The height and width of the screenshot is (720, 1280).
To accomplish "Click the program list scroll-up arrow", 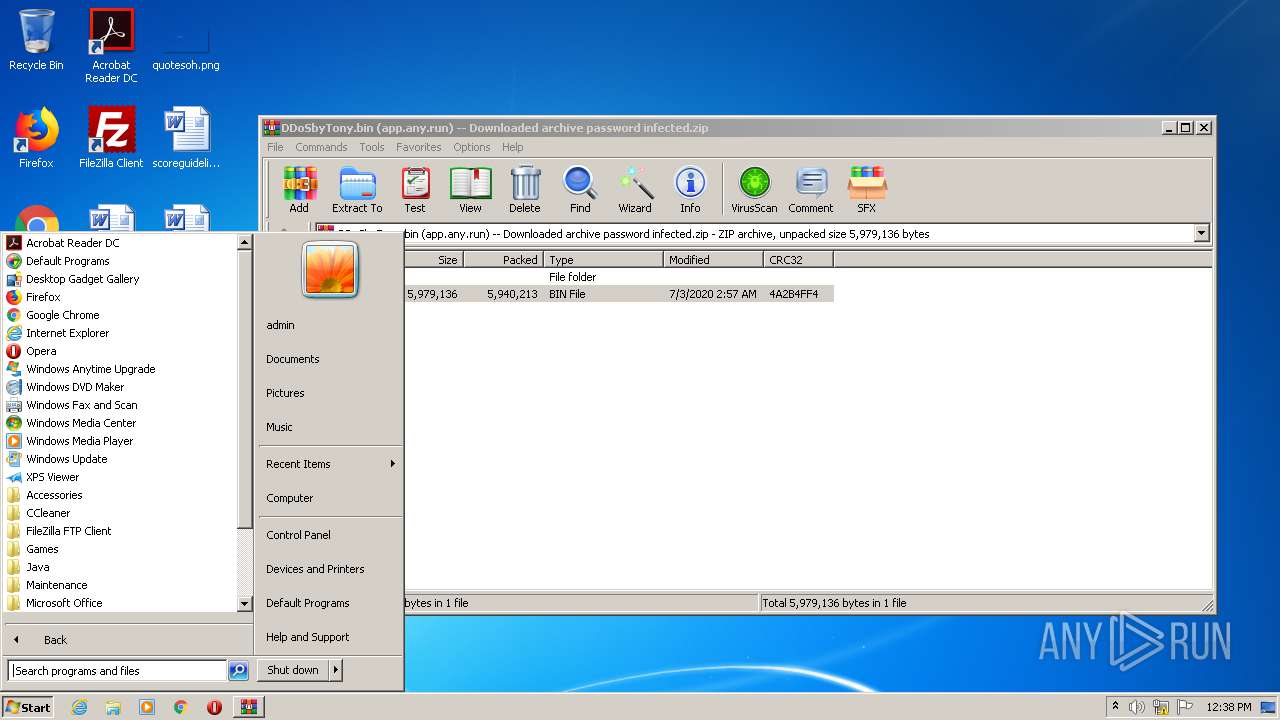I will click(244, 241).
